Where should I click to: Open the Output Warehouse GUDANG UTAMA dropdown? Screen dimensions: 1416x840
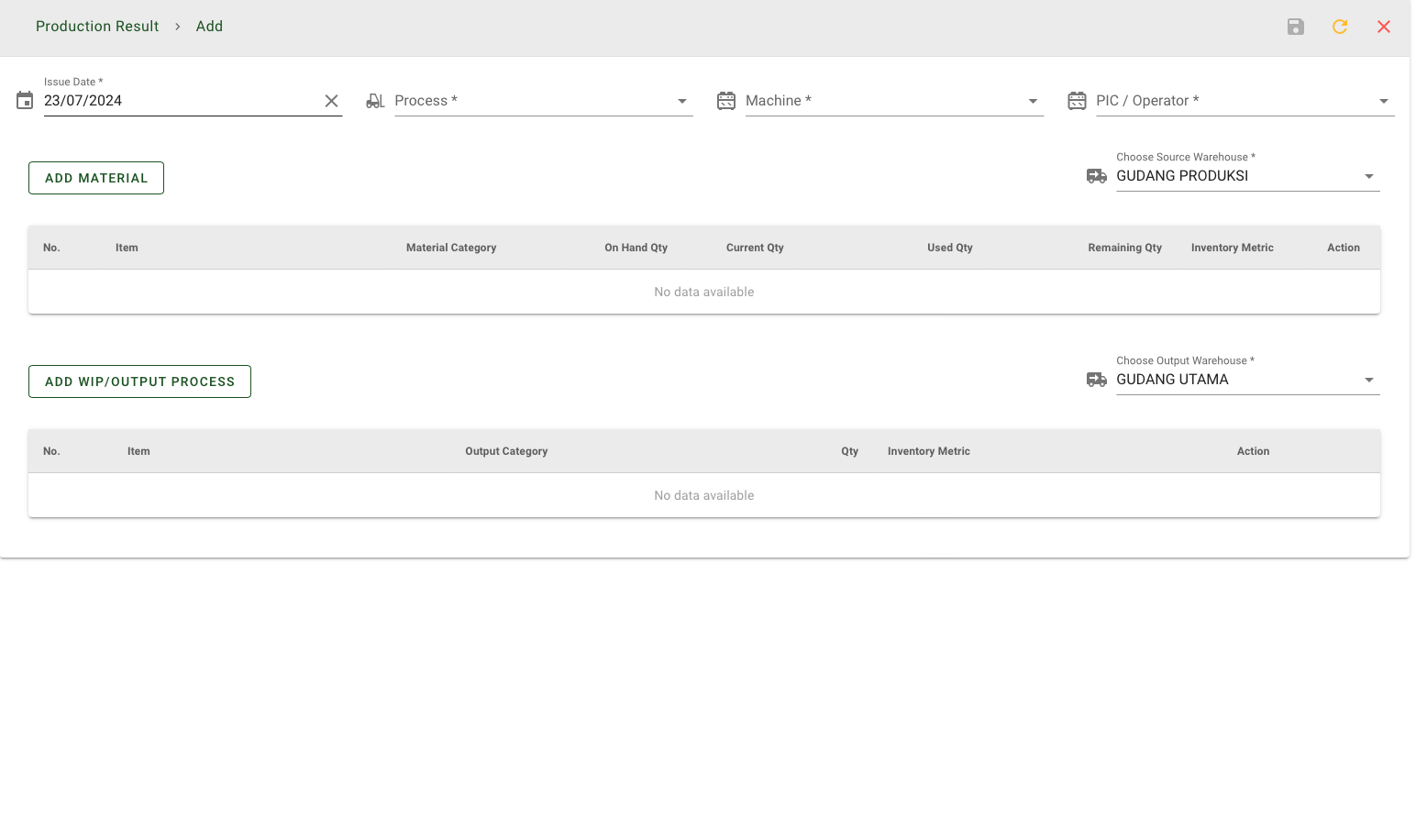(1369, 380)
